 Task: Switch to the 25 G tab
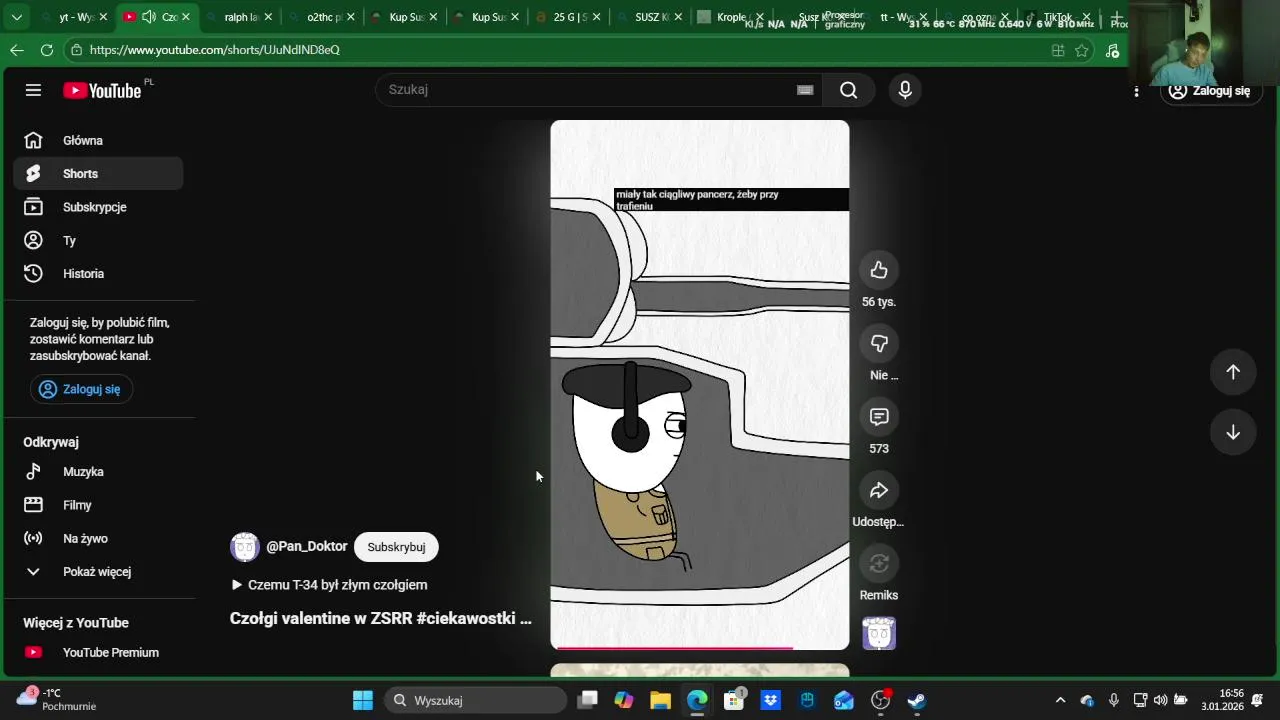tap(570, 17)
